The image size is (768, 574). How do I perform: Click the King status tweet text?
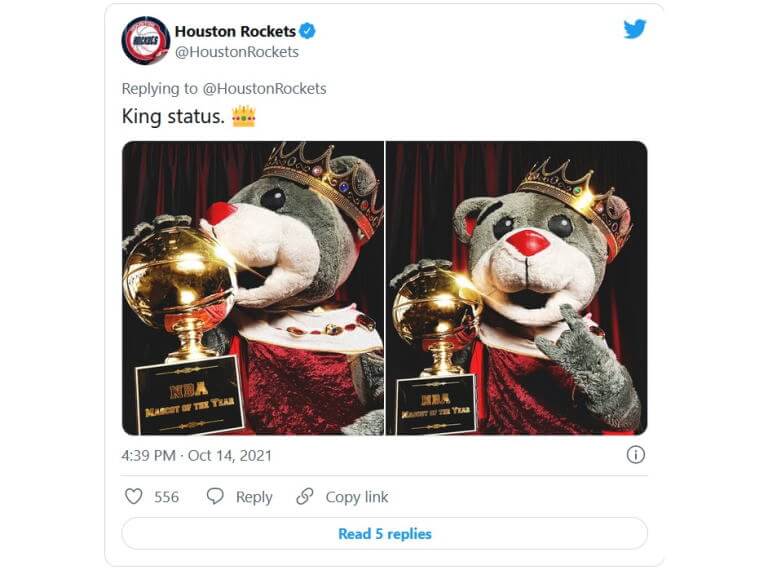(x=173, y=117)
